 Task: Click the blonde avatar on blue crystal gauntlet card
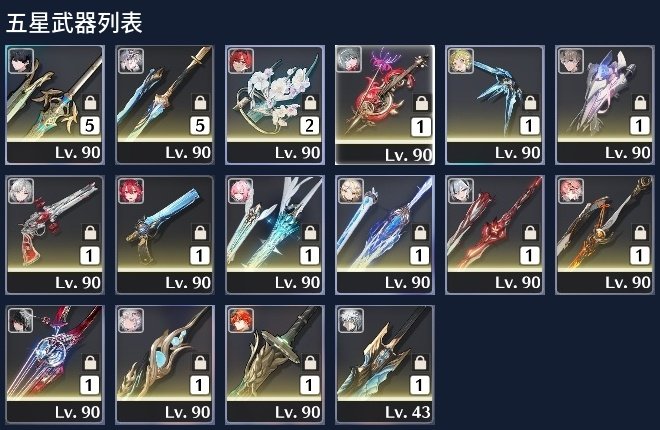tap(461, 61)
